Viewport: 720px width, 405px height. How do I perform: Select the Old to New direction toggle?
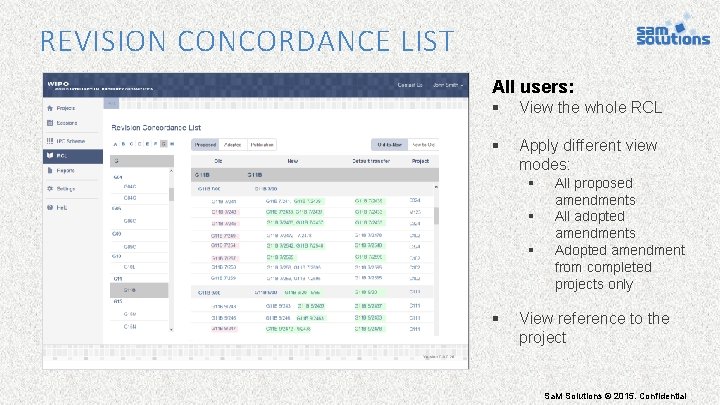[x=389, y=145]
